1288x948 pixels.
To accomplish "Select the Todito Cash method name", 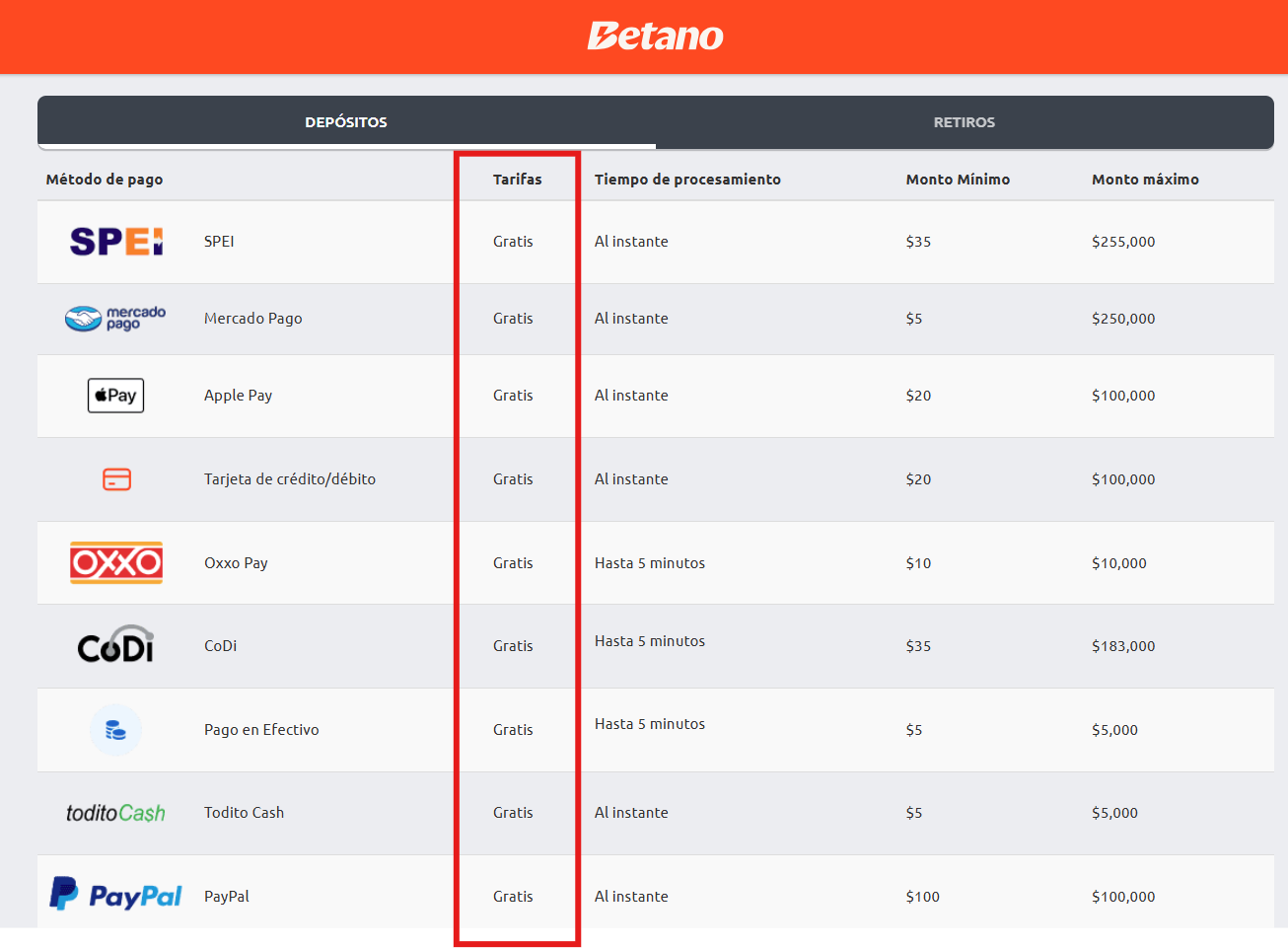I will (244, 813).
